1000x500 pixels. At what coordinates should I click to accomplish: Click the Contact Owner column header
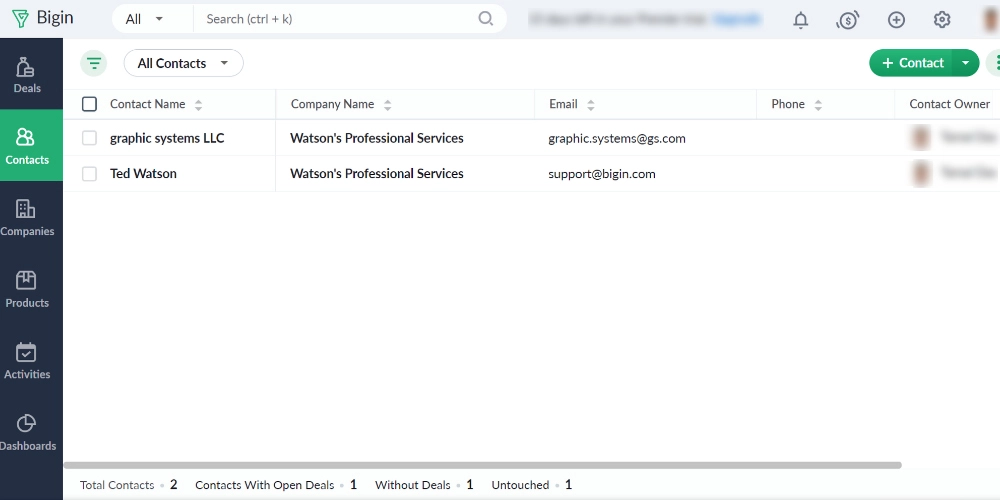point(949,104)
